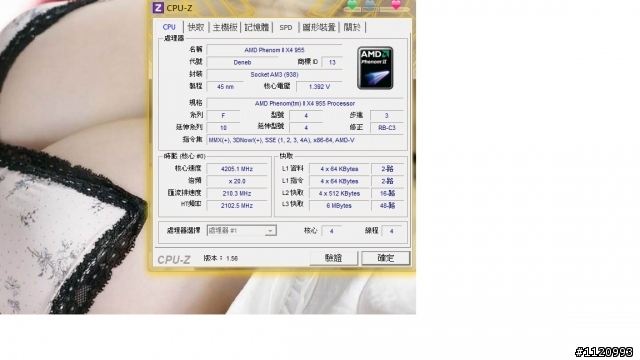Click the brand ID value 13
The height and width of the screenshot is (360, 640).
[x=332, y=62]
